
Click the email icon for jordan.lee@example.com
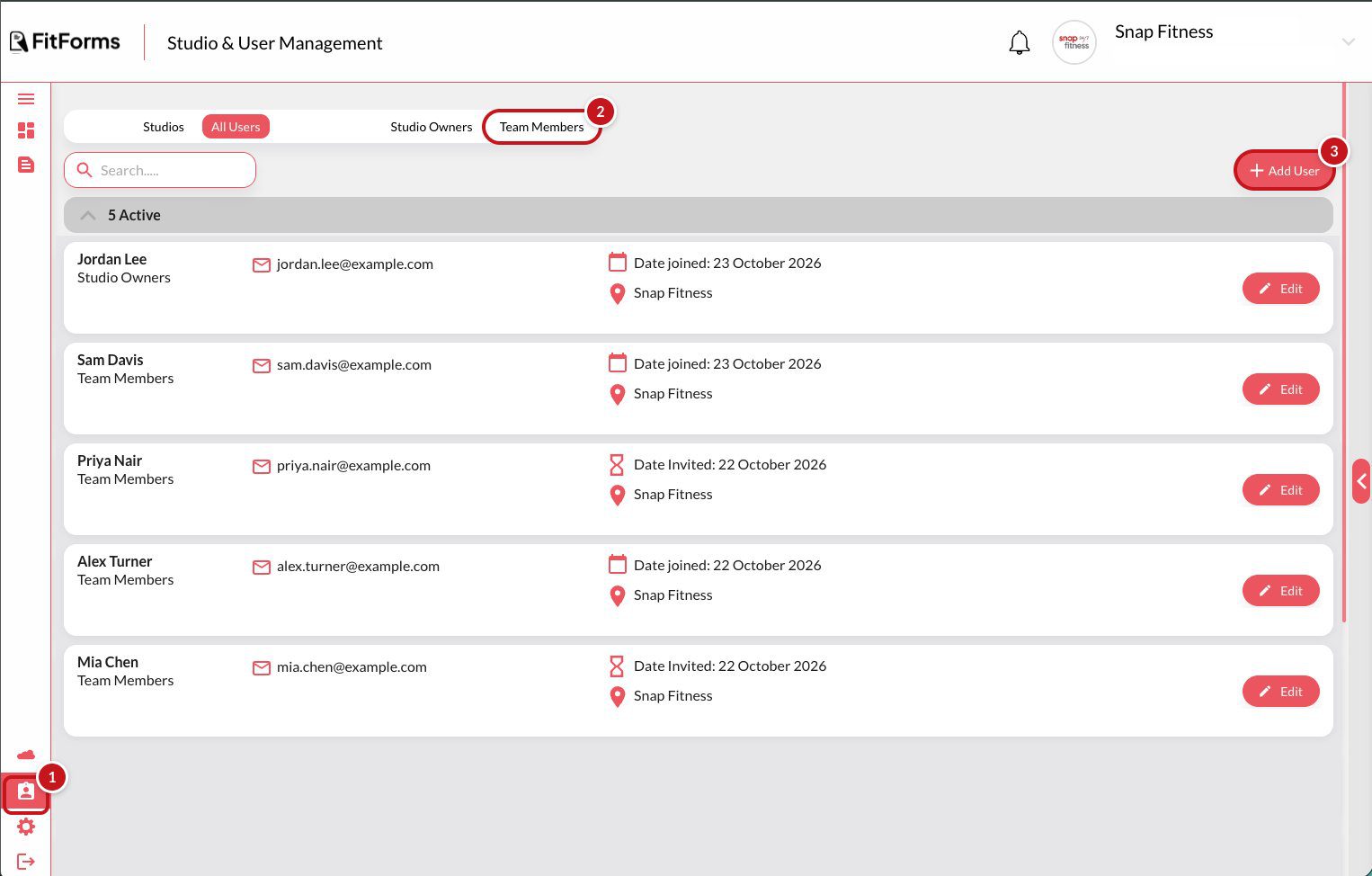[262, 265]
